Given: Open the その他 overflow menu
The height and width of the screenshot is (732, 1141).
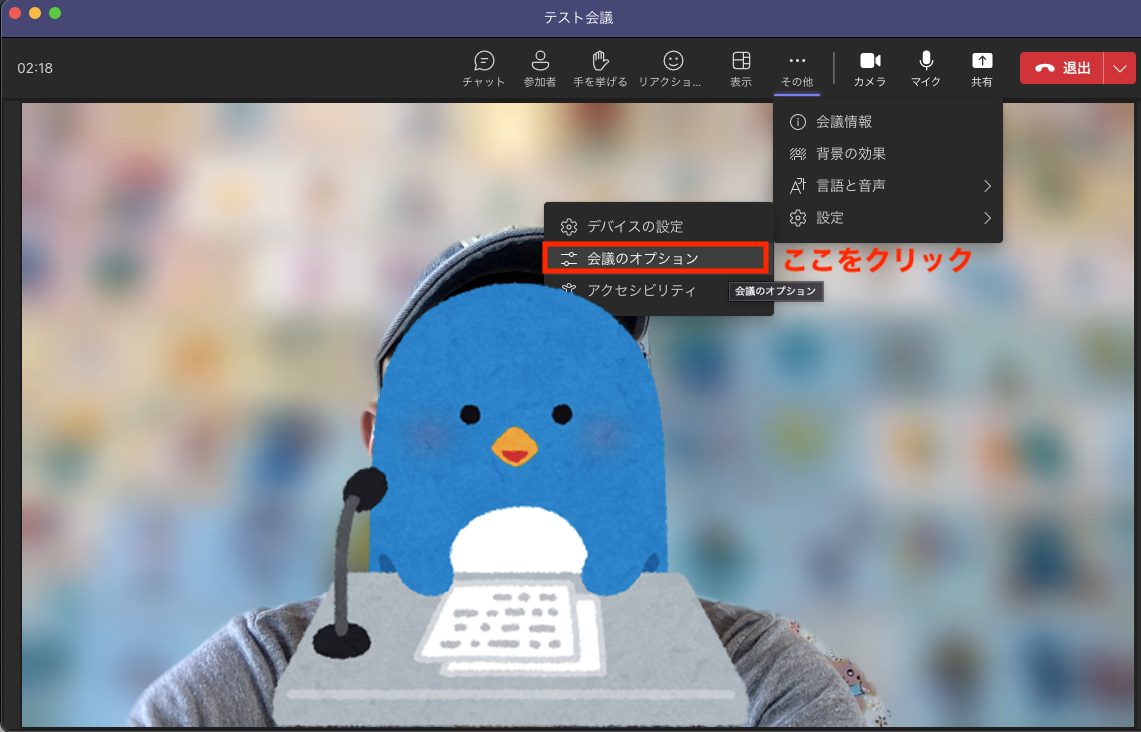Looking at the screenshot, I should coord(797,68).
